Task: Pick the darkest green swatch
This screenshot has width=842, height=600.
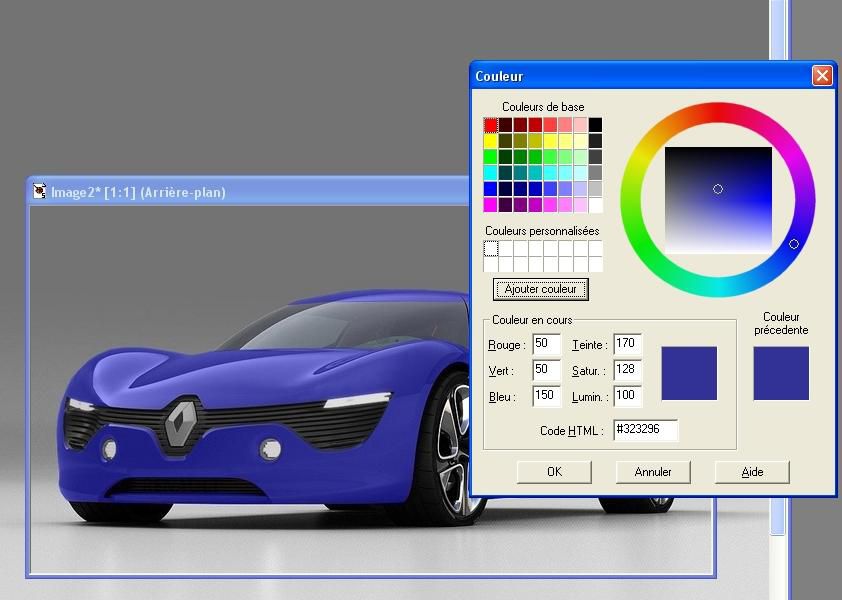Action: coord(506,157)
